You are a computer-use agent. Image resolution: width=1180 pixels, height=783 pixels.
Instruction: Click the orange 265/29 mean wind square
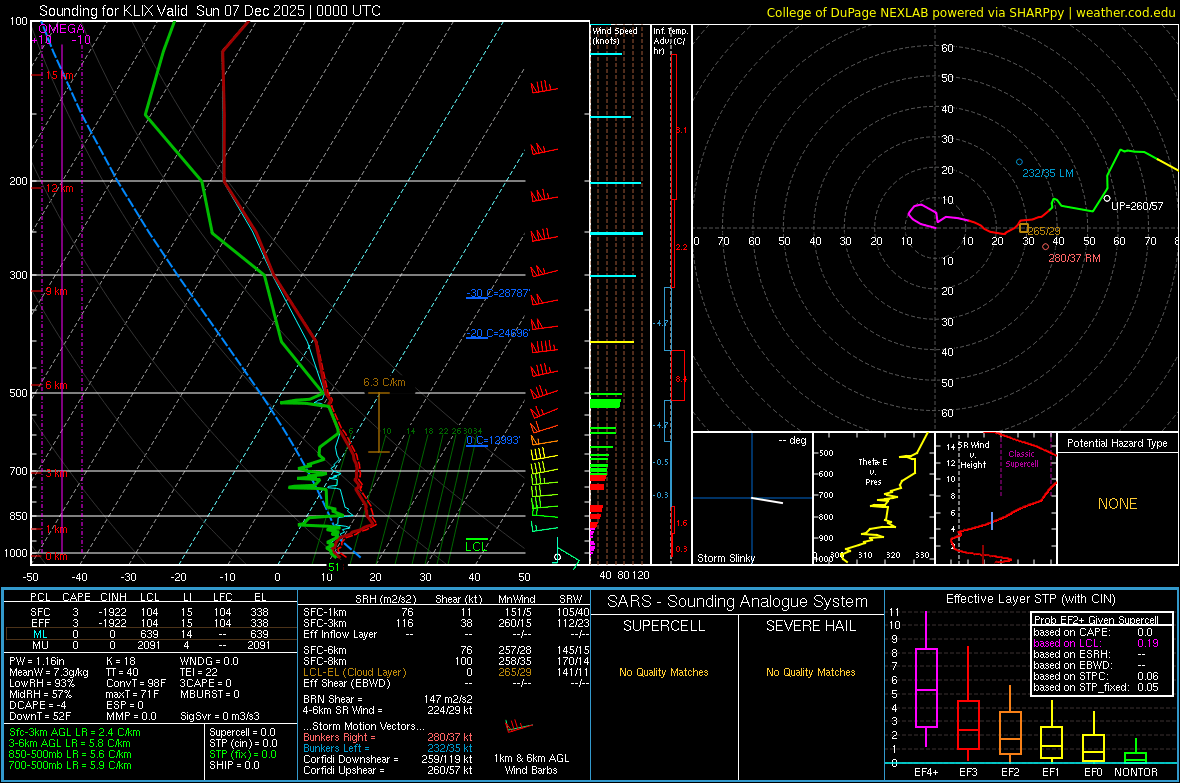coord(1023,227)
